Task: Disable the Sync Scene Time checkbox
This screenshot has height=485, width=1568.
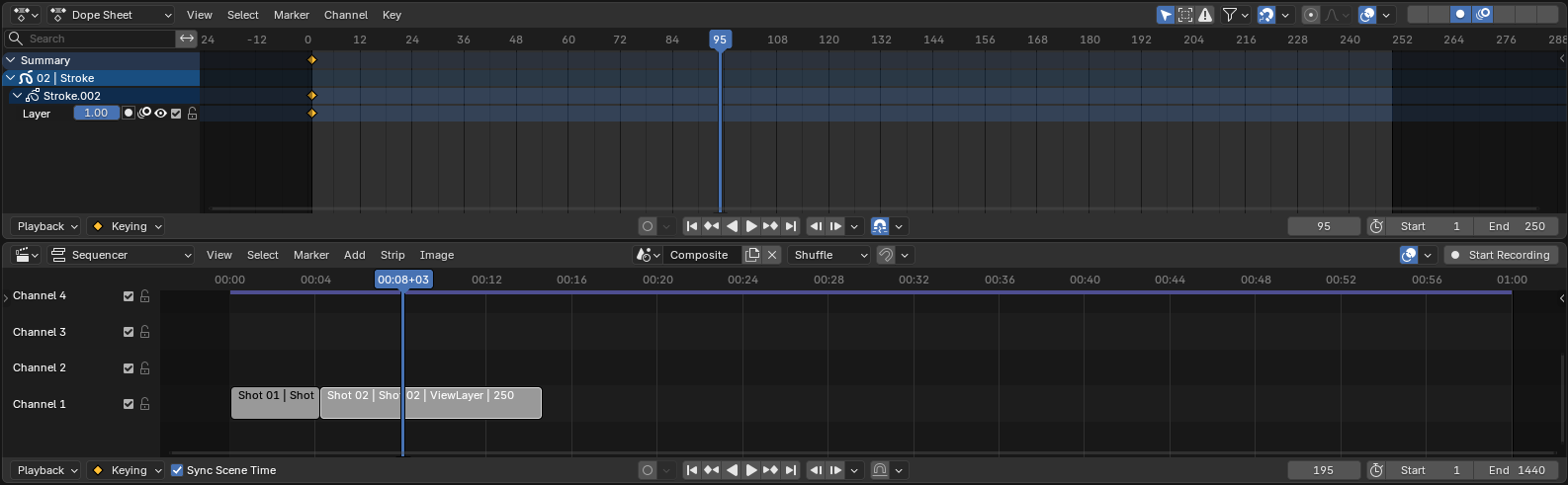Action: coord(177,470)
